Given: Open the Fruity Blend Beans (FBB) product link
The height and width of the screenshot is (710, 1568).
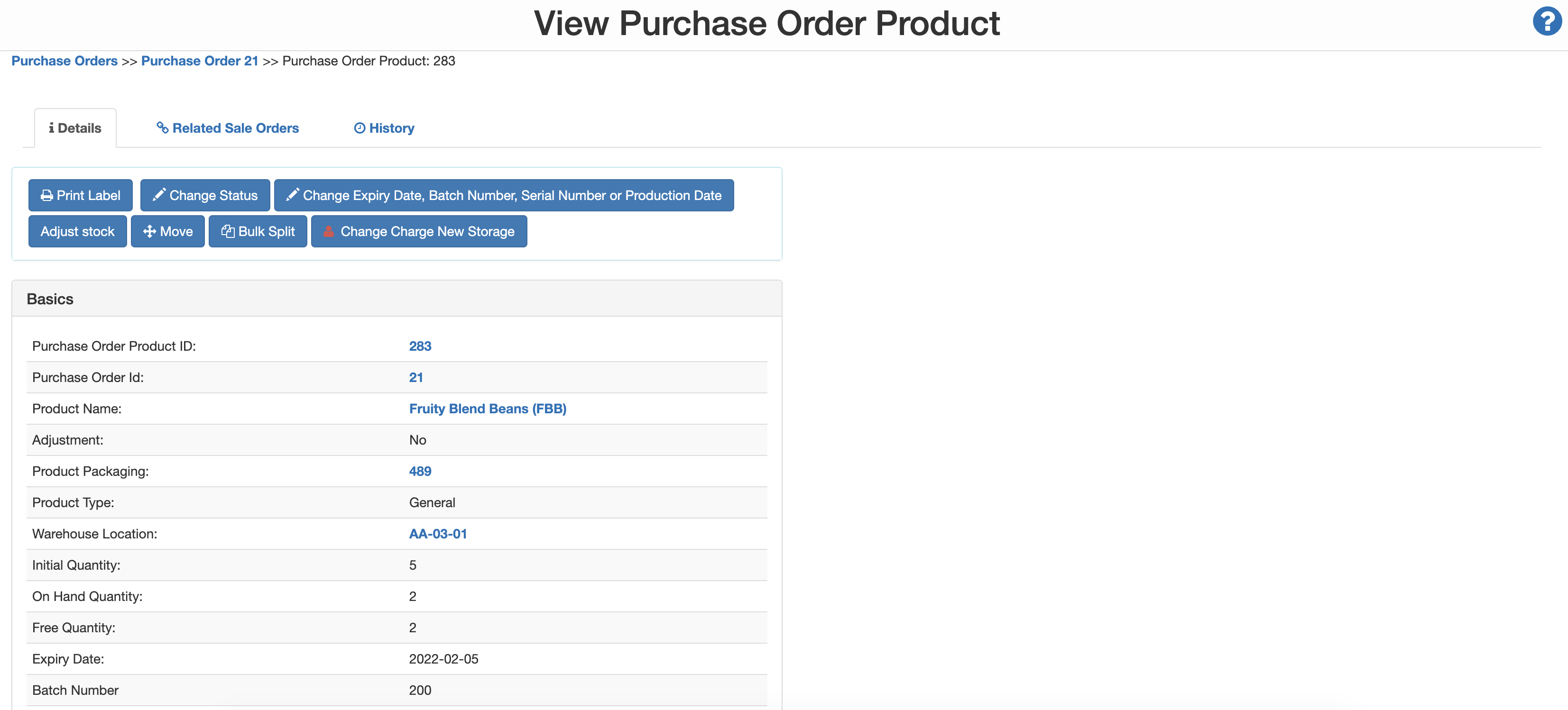Looking at the screenshot, I should [488, 409].
